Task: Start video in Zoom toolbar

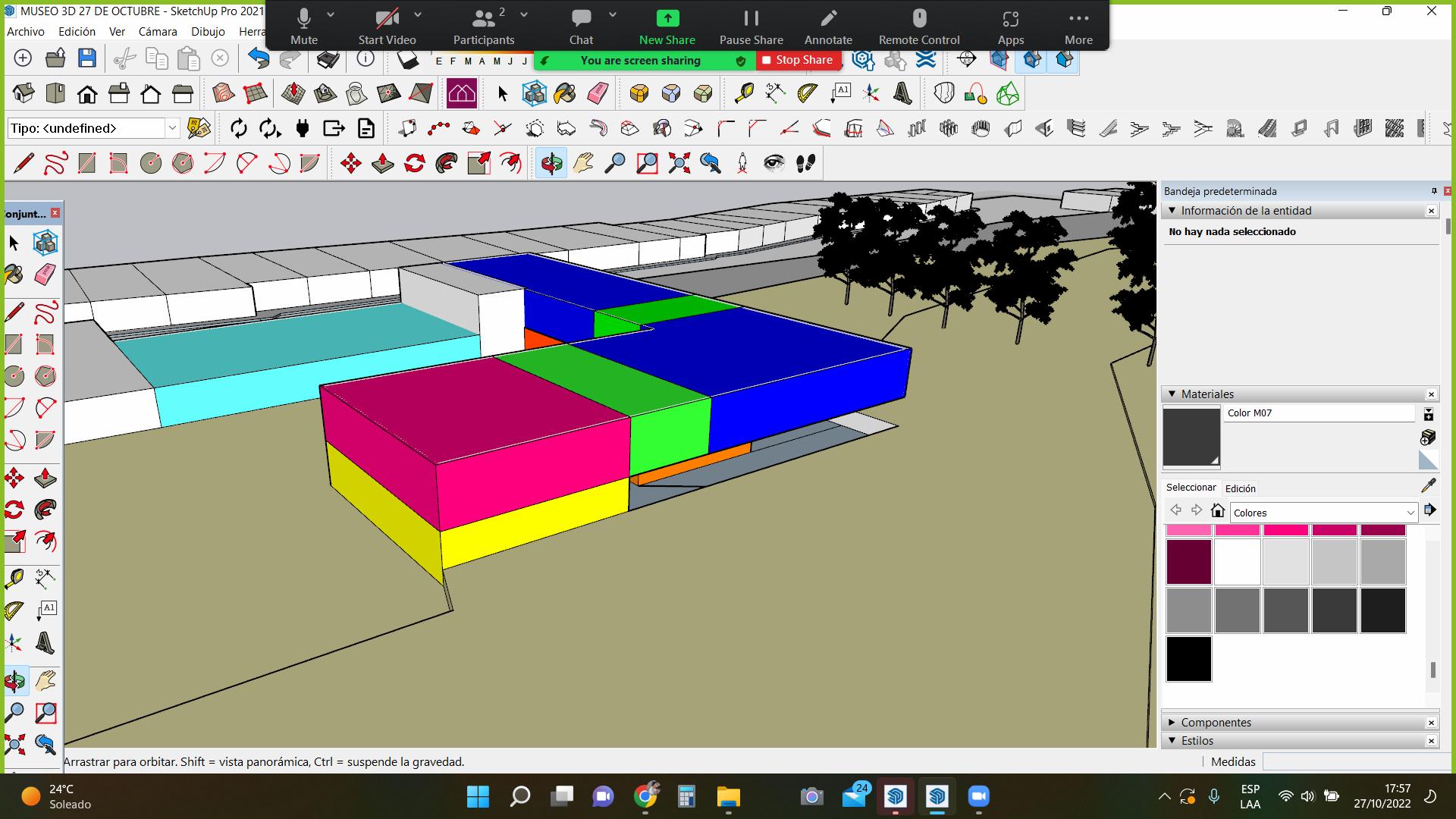Action: pos(387,27)
